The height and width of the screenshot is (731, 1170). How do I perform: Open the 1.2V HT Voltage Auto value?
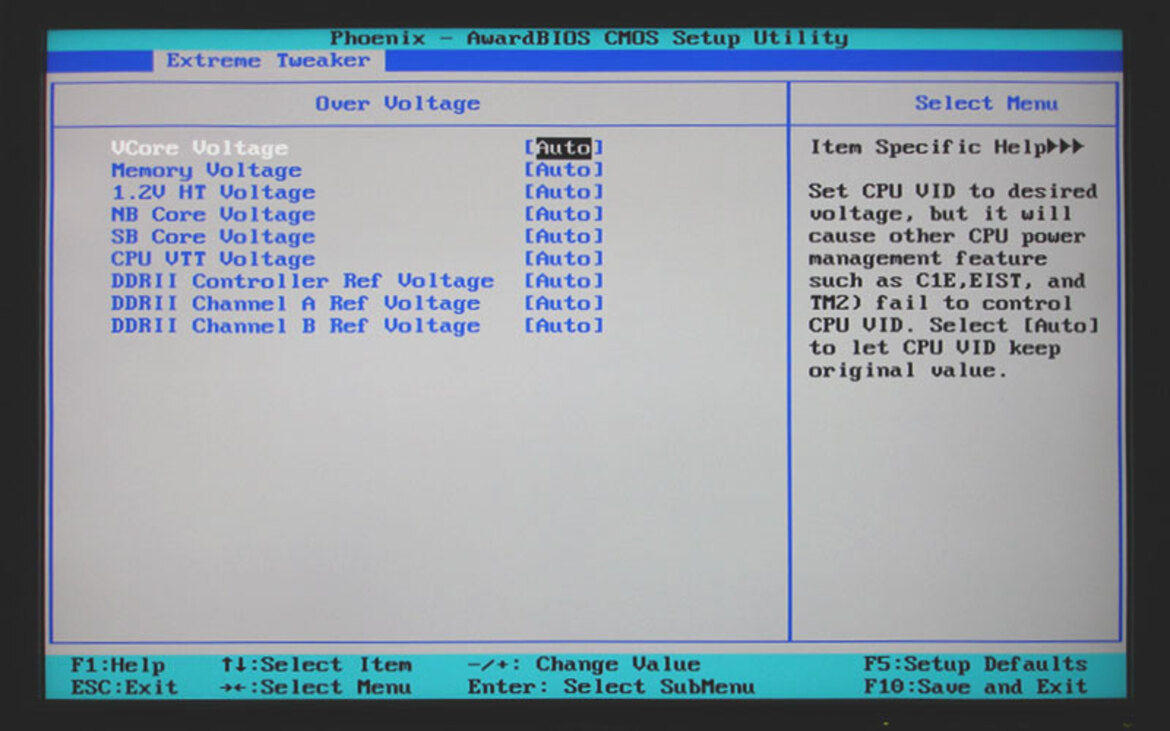563,192
